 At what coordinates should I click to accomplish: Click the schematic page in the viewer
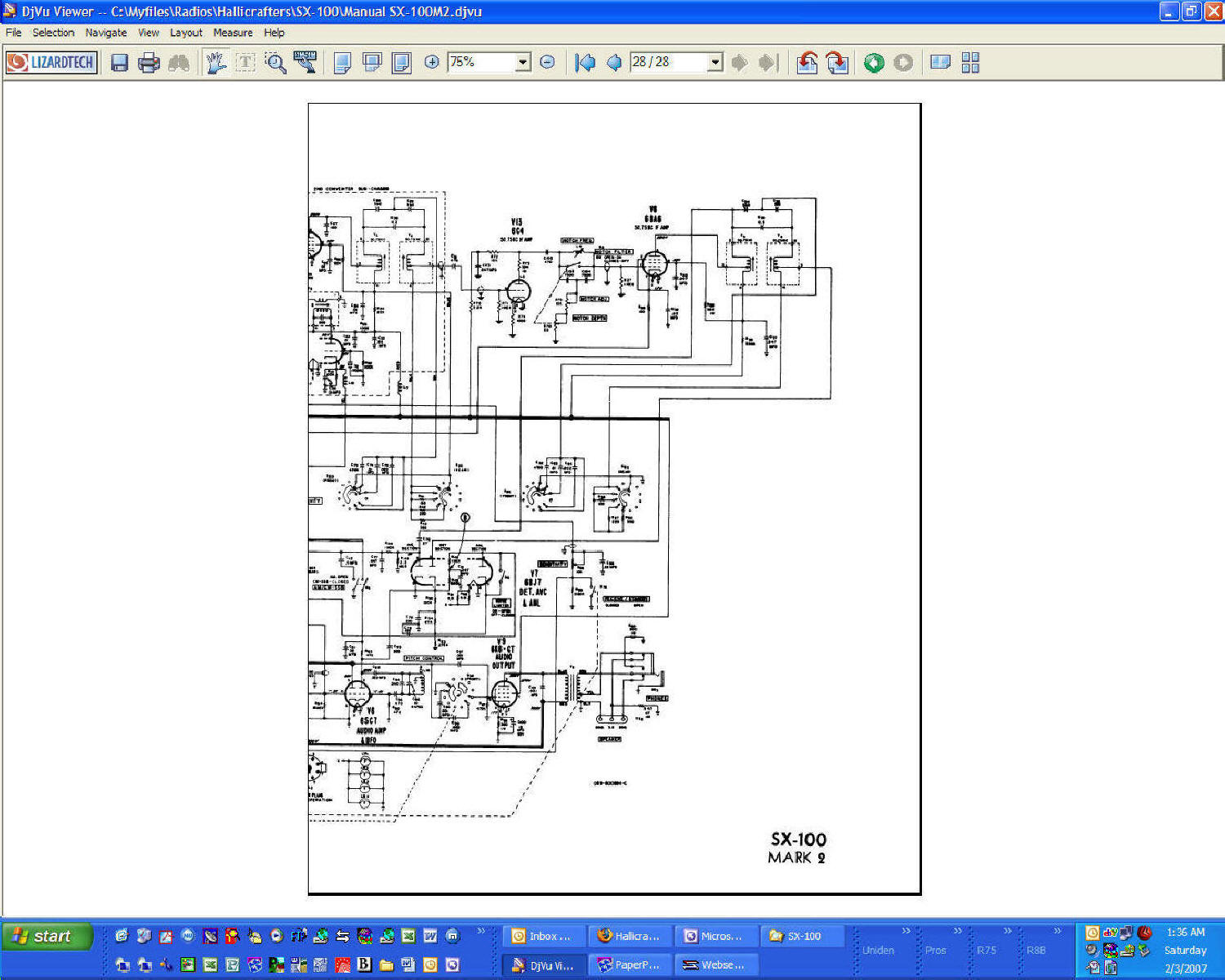[614, 498]
